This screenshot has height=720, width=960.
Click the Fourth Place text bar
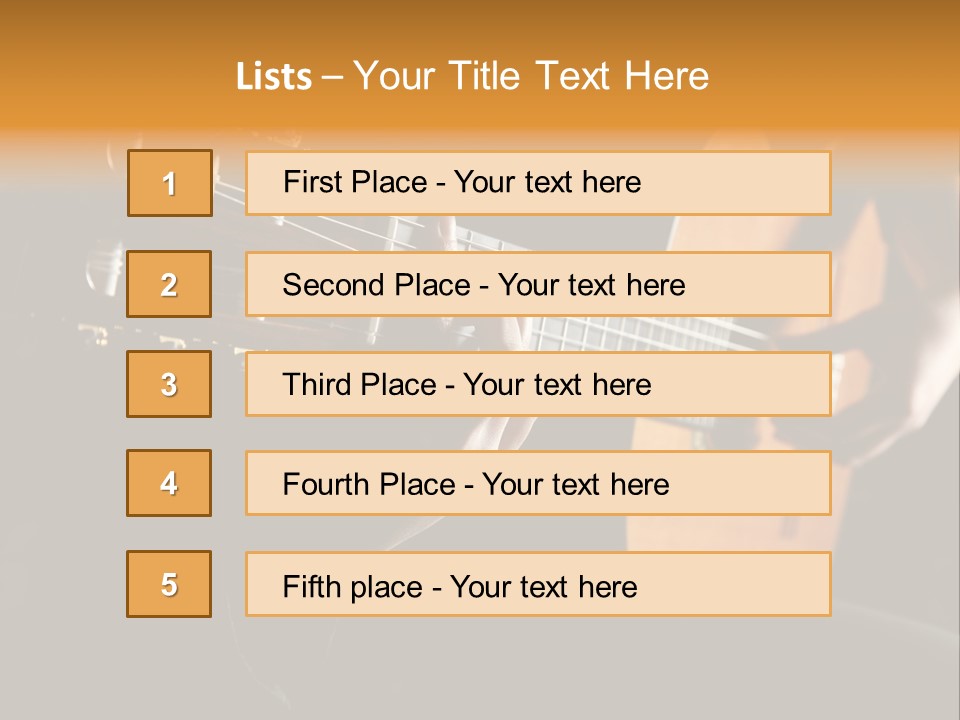(538, 484)
